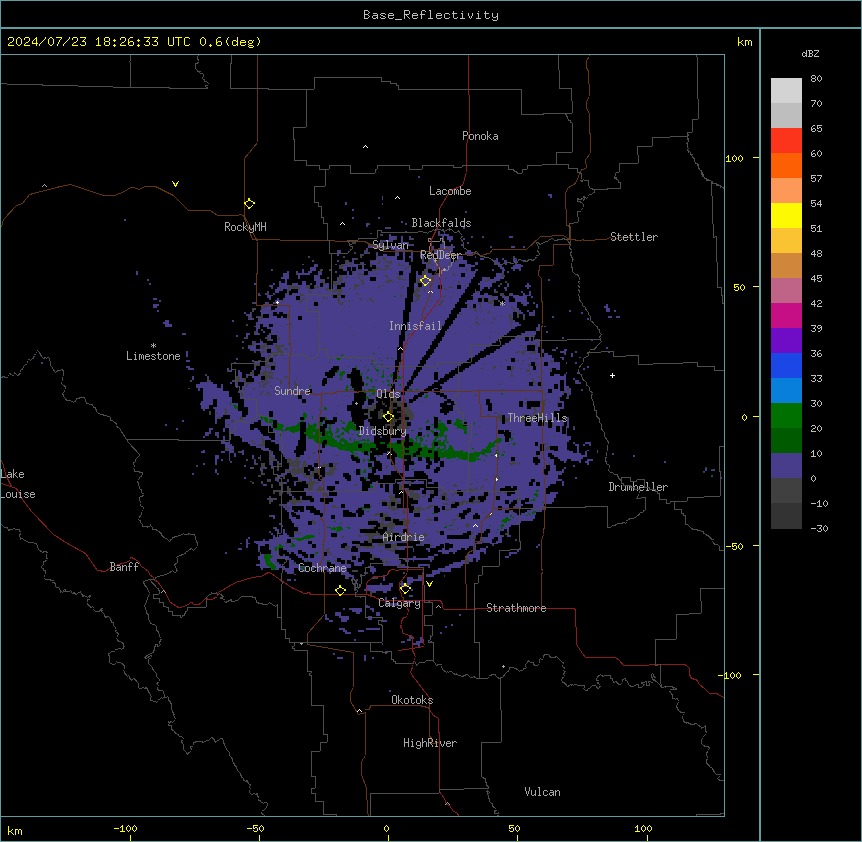862x842 pixels.
Task: Click the asterisk marker above Limestone
Action: (x=153, y=346)
